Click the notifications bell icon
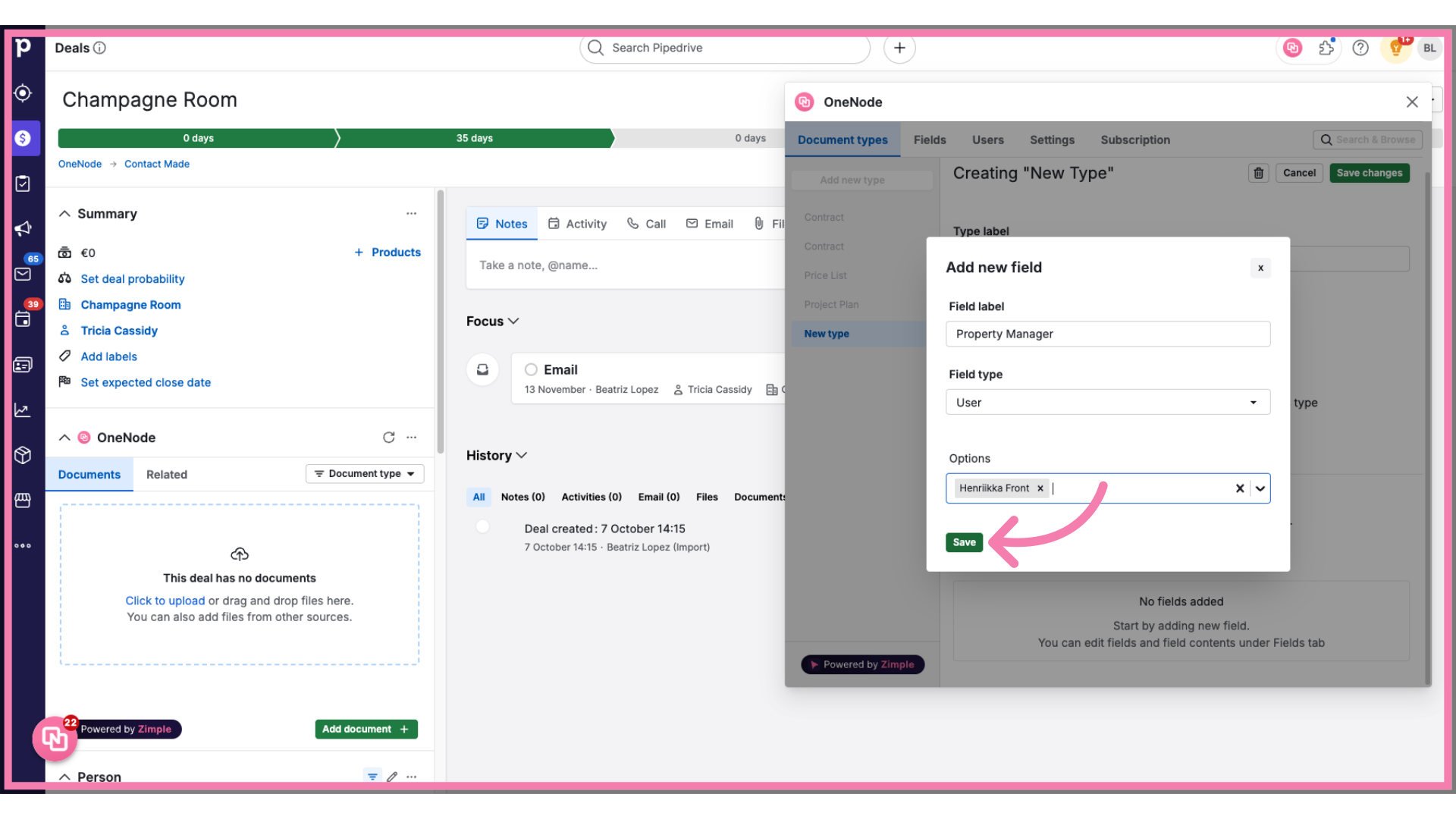Viewport: 1456px width, 819px height. [1396, 47]
